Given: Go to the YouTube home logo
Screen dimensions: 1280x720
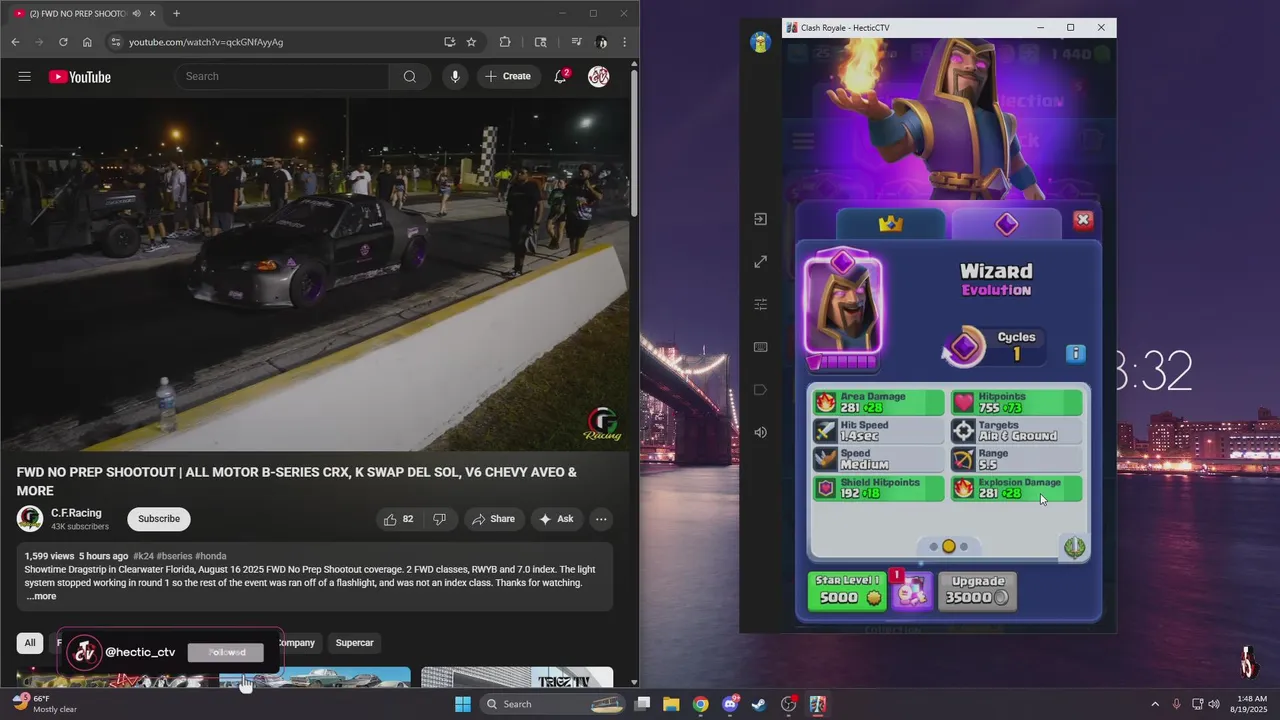Looking at the screenshot, I should (x=79, y=77).
